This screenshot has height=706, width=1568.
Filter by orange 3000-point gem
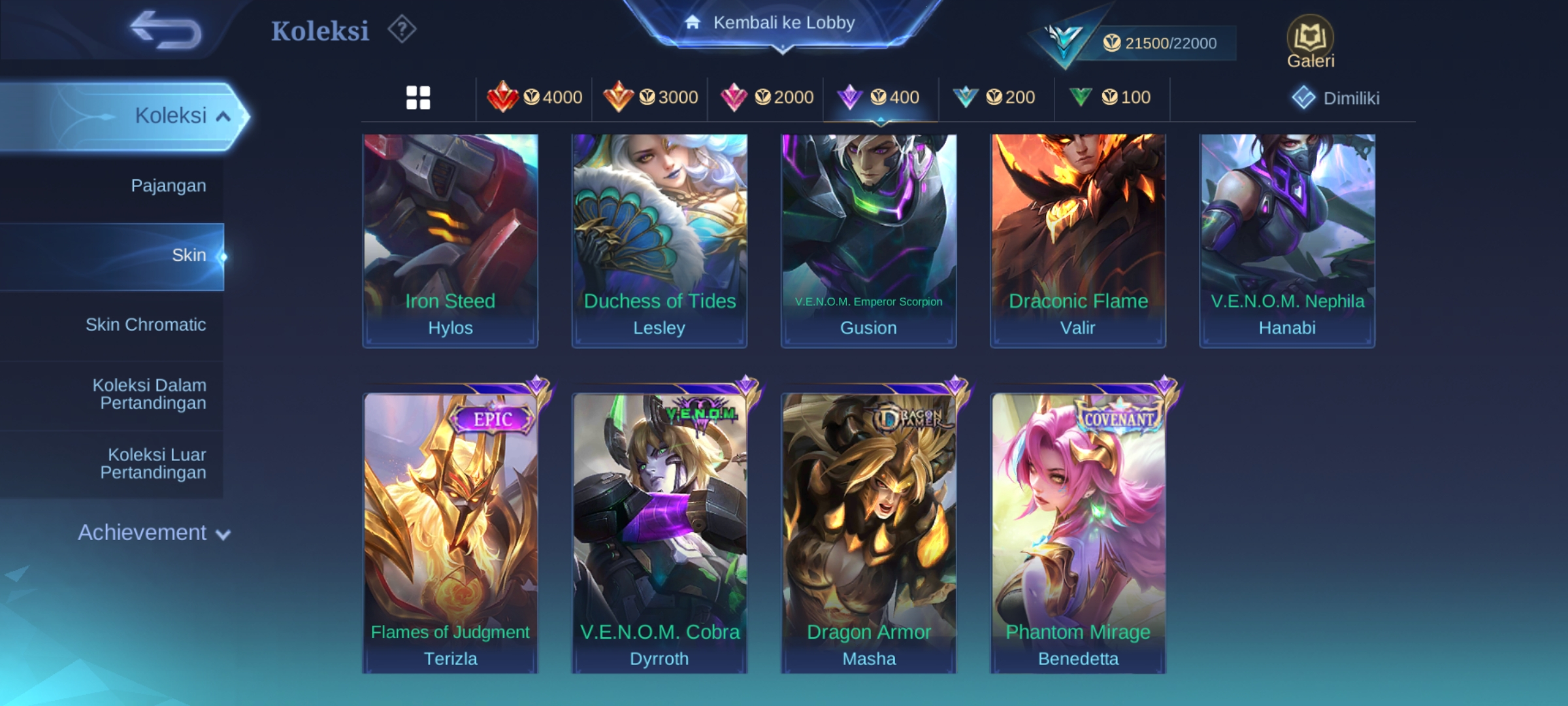click(650, 97)
